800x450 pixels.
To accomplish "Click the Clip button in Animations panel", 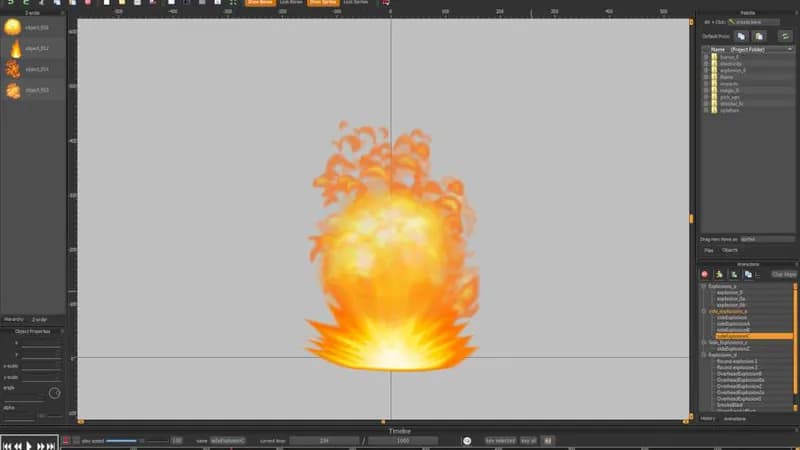I will tap(784, 274).
